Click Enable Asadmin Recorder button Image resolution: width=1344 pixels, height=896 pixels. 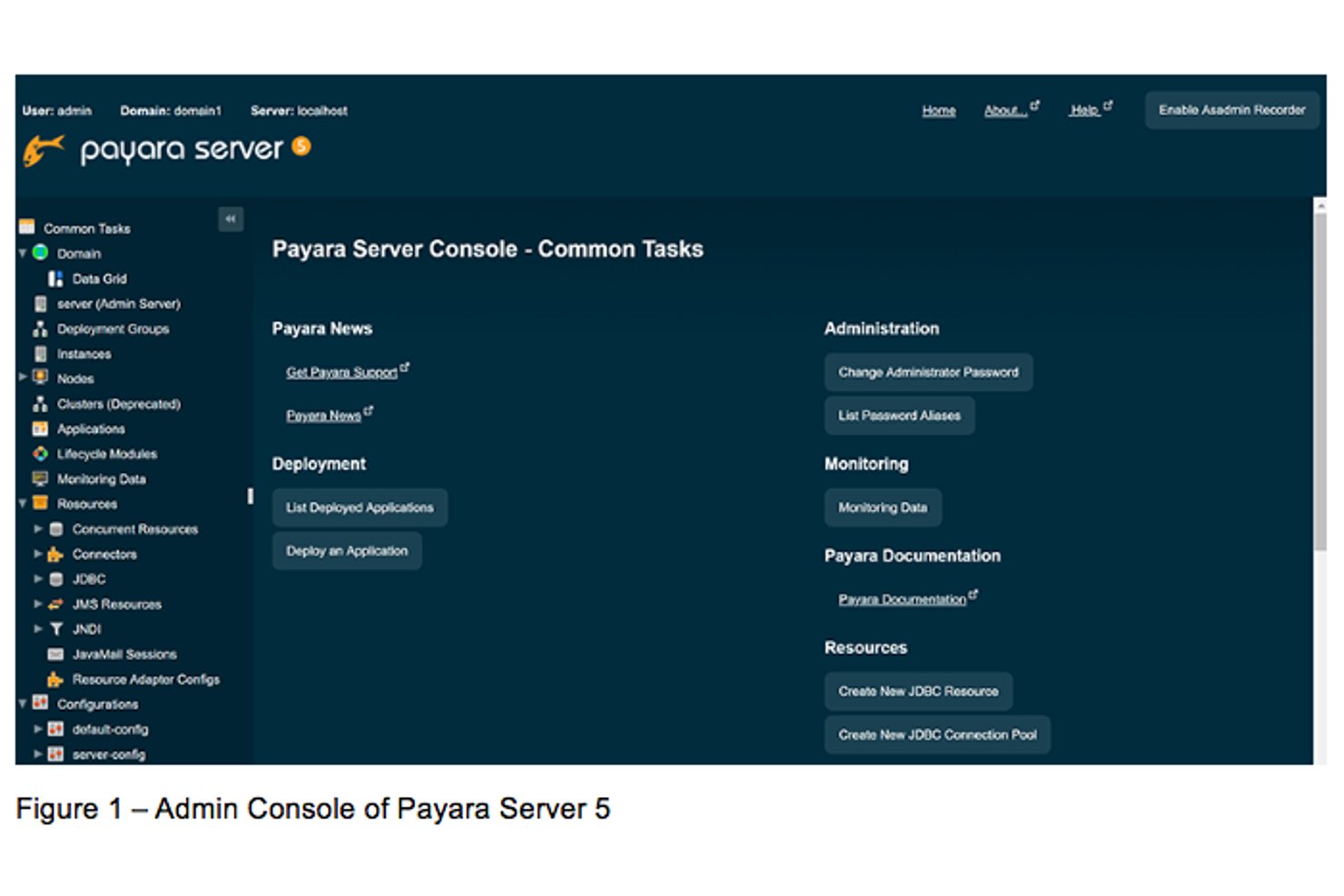pyautogui.click(x=1231, y=110)
